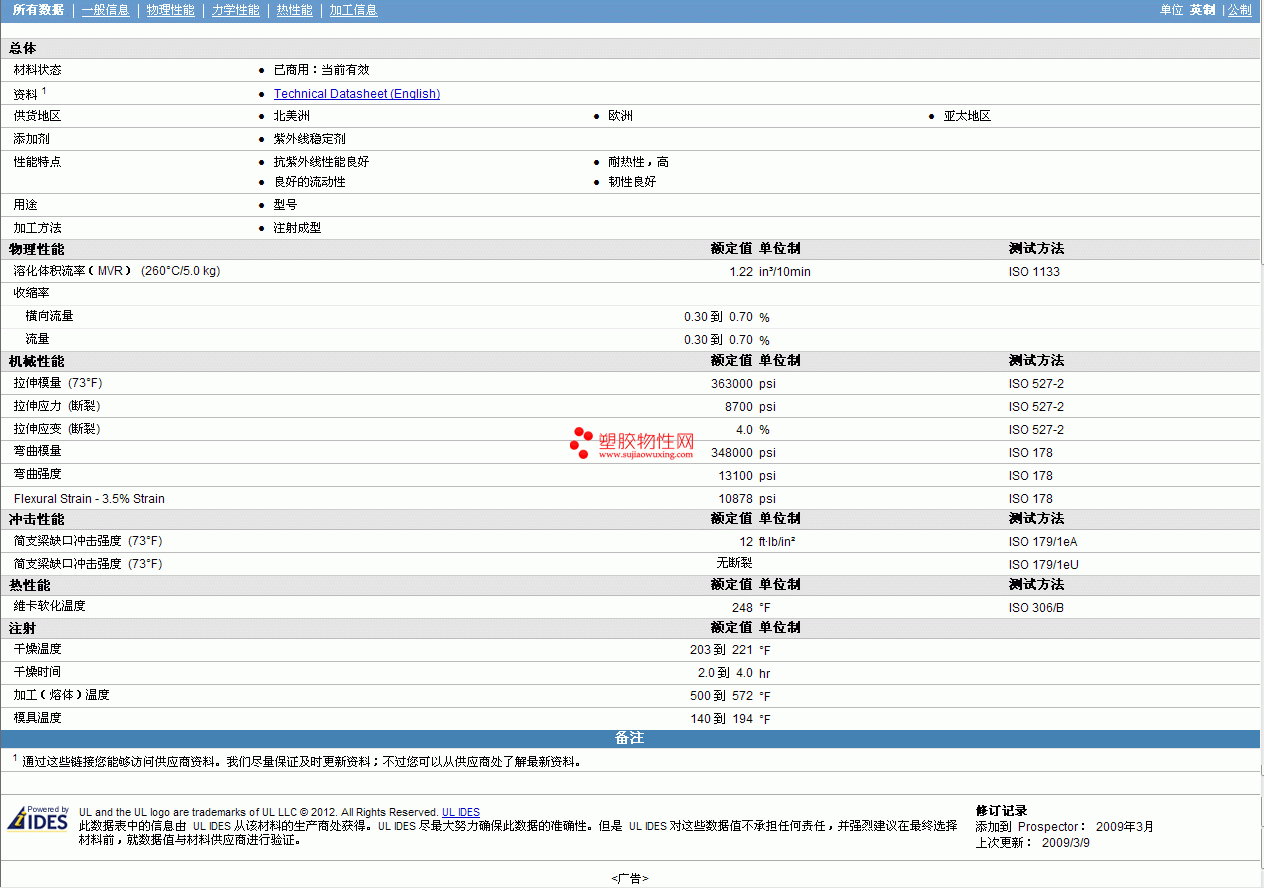Viewport: 1264px width, 888px height.
Task: Click the 韧性良好 feature
Action: tap(632, 182)
